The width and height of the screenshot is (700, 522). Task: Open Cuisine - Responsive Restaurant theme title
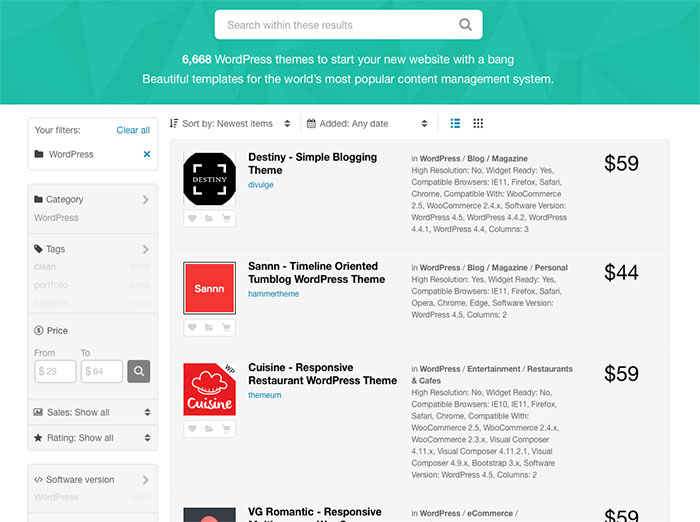322,374
